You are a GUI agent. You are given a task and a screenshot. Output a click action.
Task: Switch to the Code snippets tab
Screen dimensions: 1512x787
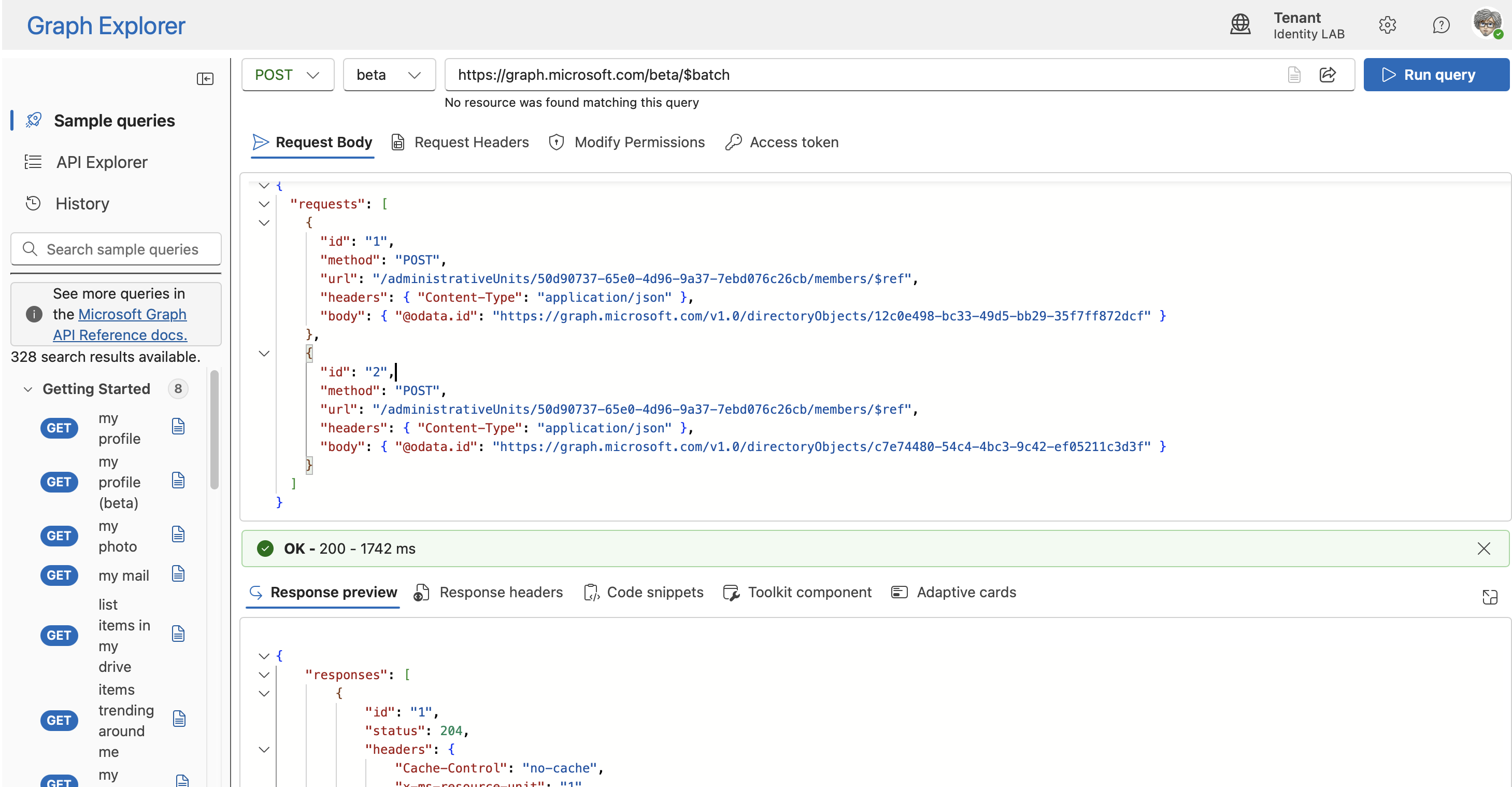[x=644, y=592]
